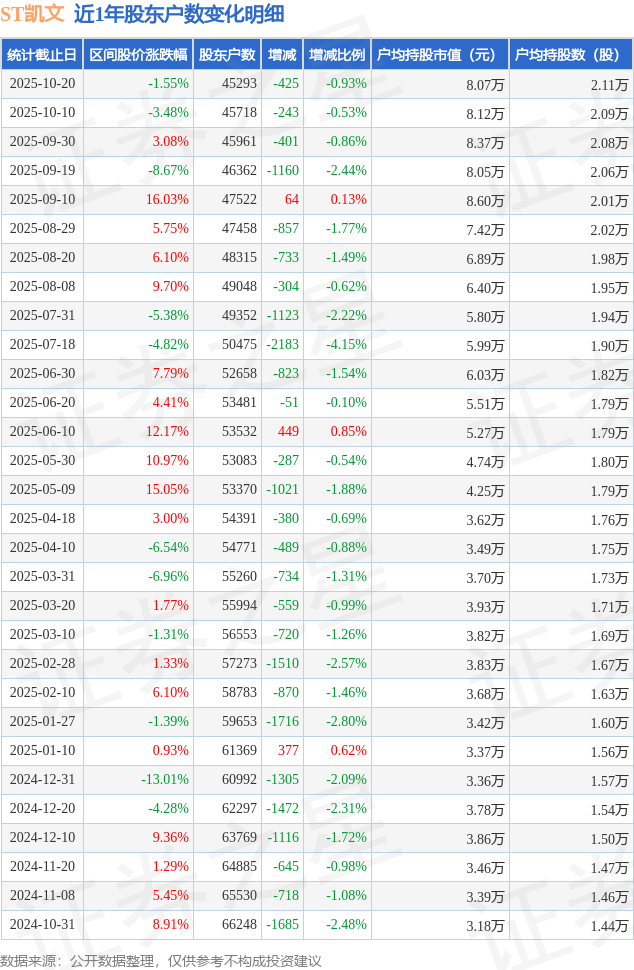
Task: Click the 16.03% price change value
Action: (167, 200)
